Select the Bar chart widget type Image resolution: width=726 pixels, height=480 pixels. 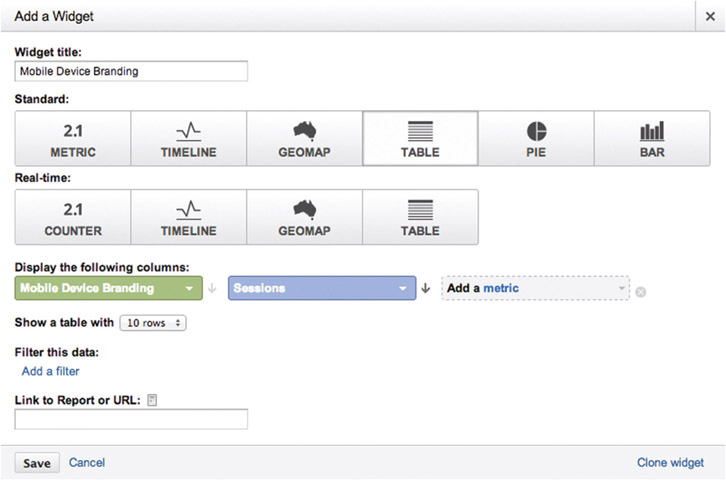(652, 138)
